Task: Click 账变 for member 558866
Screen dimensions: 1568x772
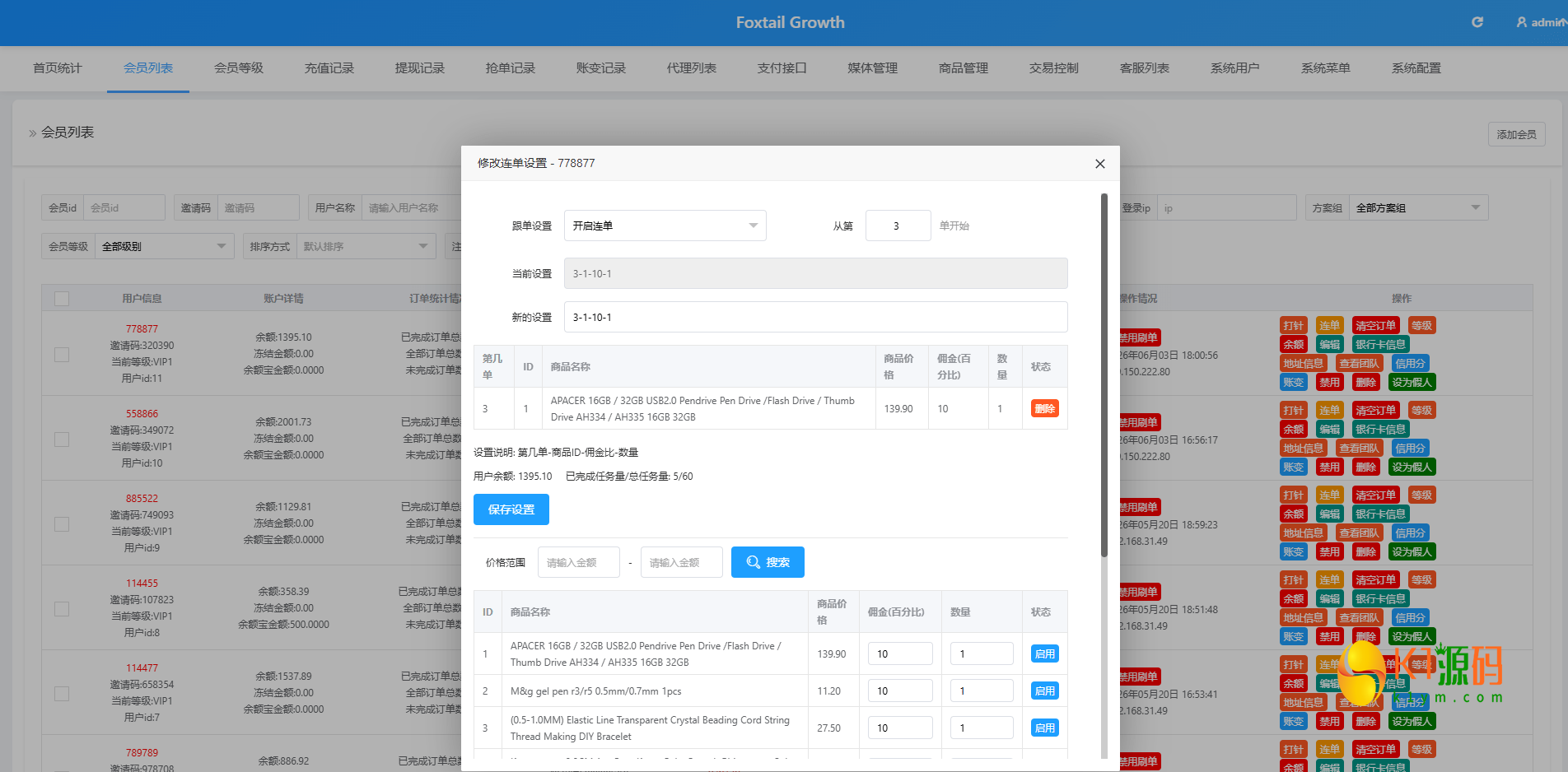Action: [1294, 467]
